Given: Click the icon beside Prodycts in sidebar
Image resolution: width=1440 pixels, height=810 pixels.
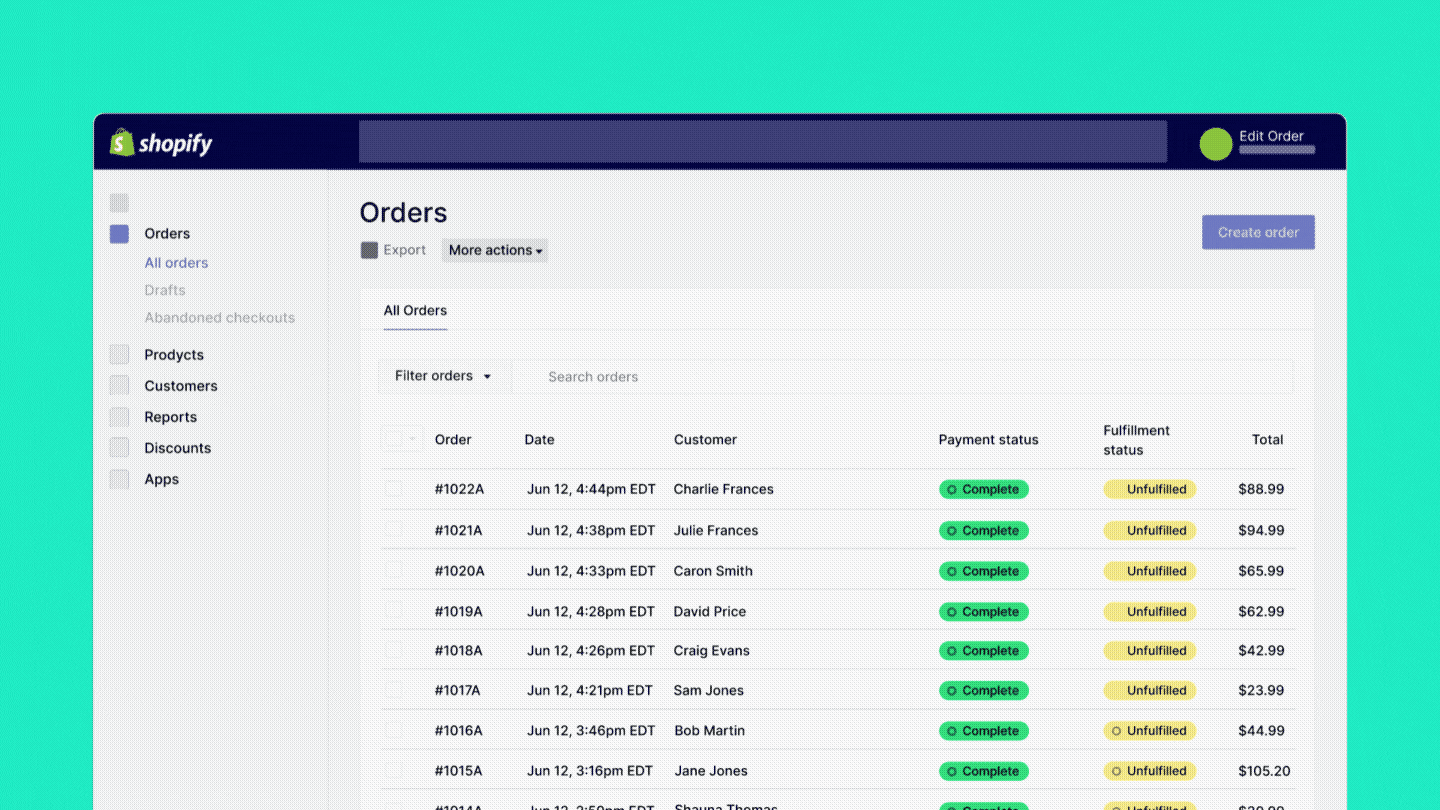Looking at the screenshot, I should [119, 355].
